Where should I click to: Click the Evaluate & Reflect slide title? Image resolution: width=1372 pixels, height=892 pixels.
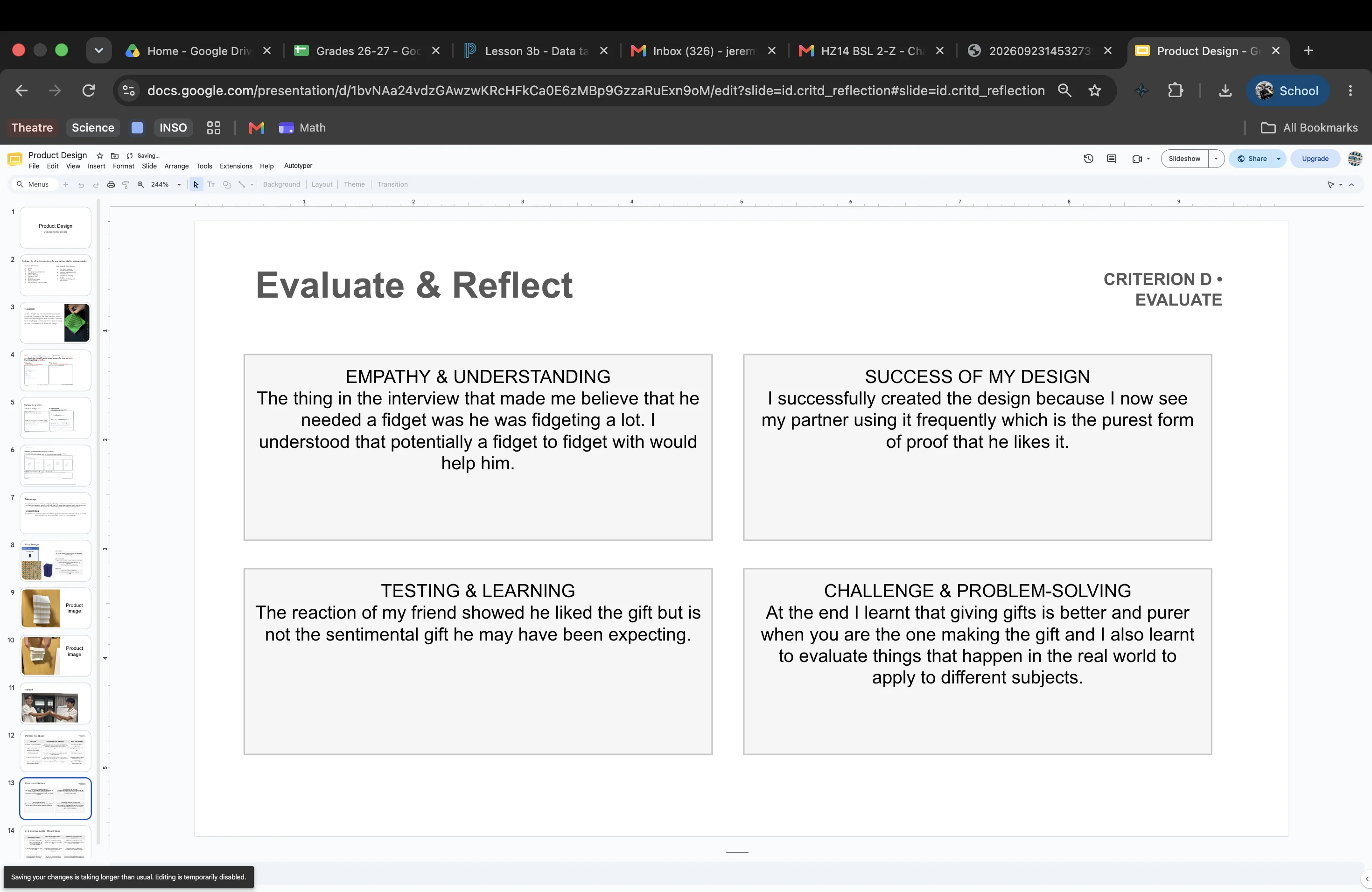point(414,285)
